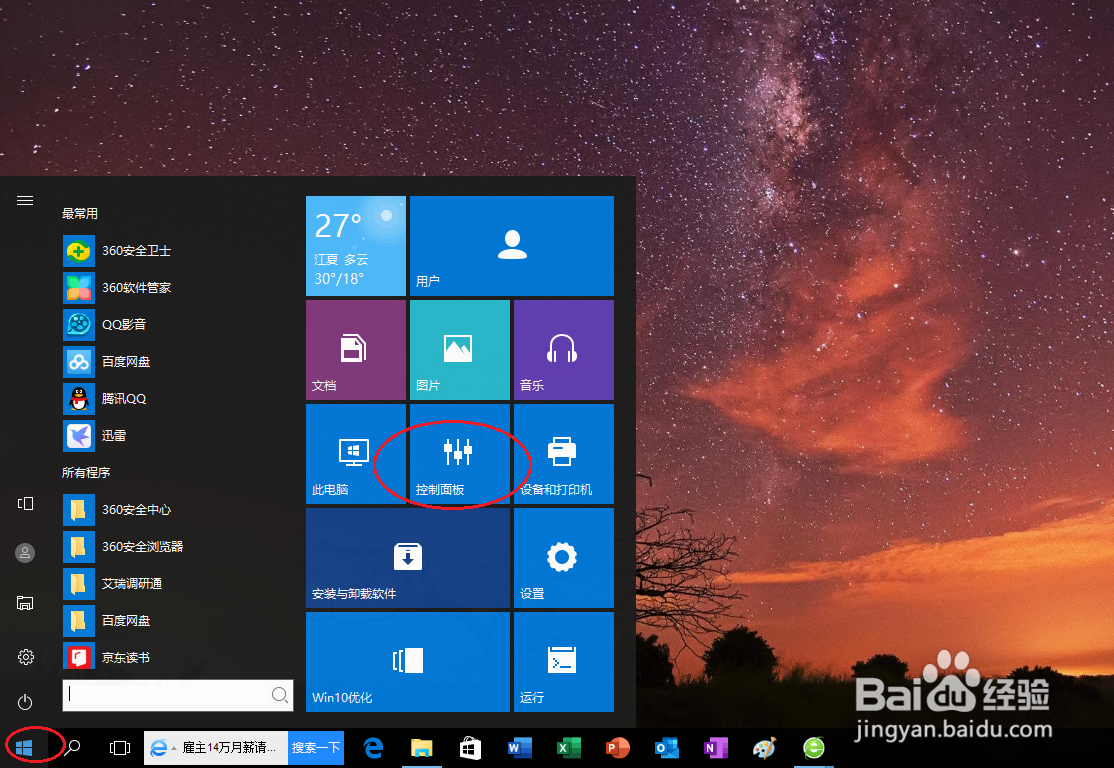
Task: Click the taskbar news text 雇主14万月薪请...
Action: tap(229, 747)
